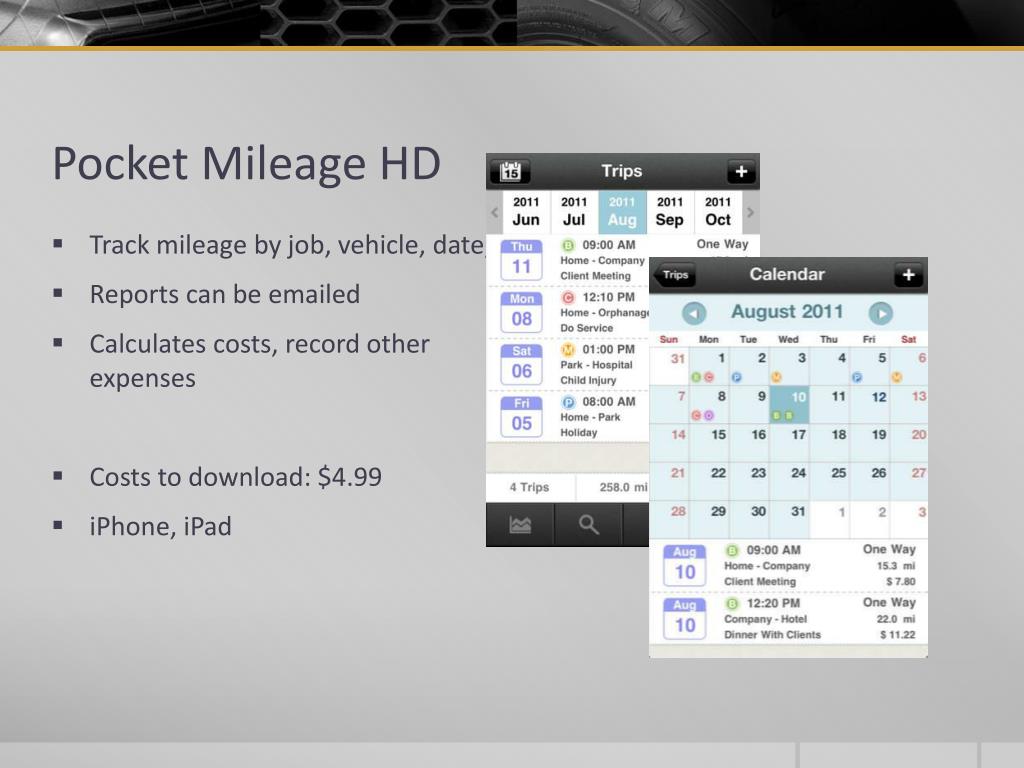Go to previous month arrow beside August 2011
This screenshot has height=768, width=1024.
coord(694,313)
